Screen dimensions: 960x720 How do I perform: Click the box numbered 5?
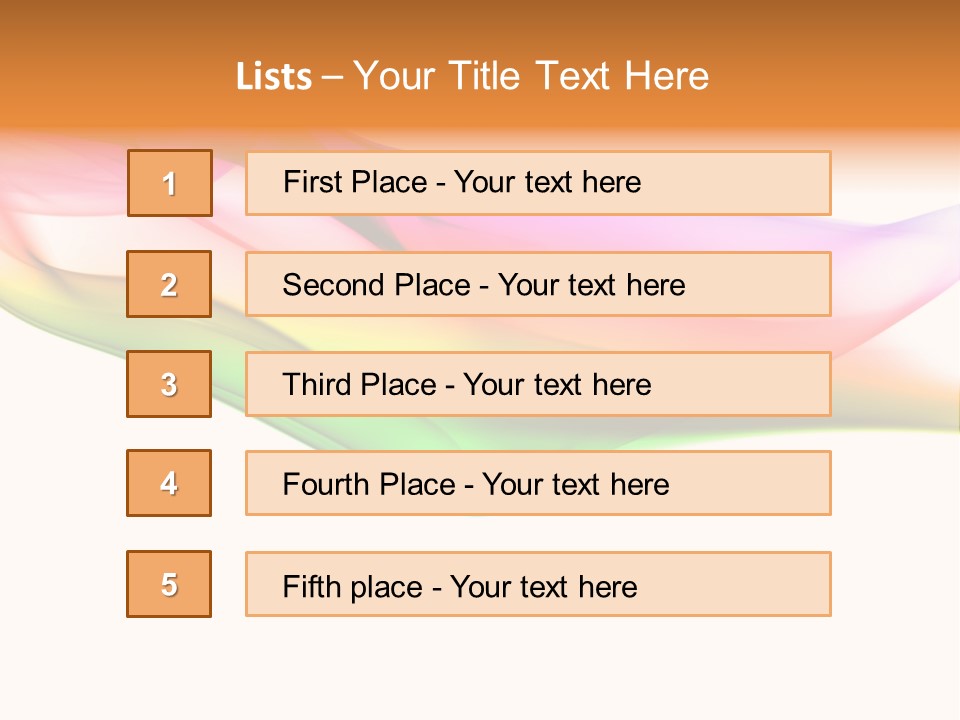pos(169,584)
